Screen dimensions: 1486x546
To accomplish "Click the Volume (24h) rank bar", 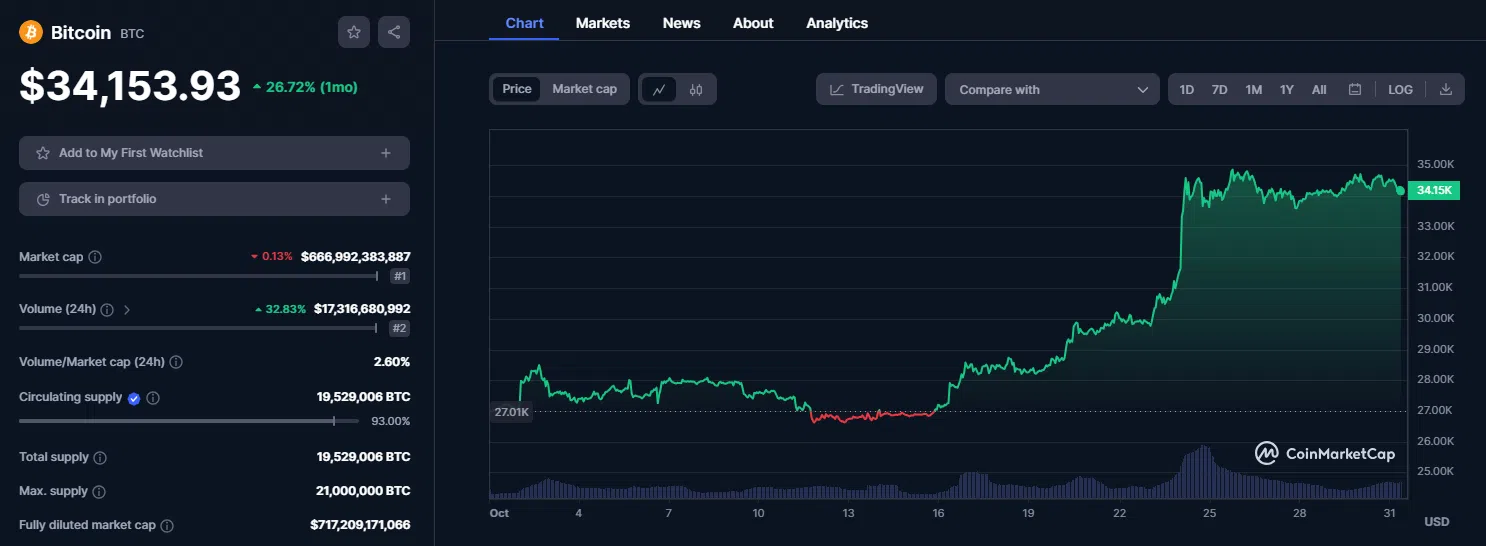I will [x=198, y=328].
